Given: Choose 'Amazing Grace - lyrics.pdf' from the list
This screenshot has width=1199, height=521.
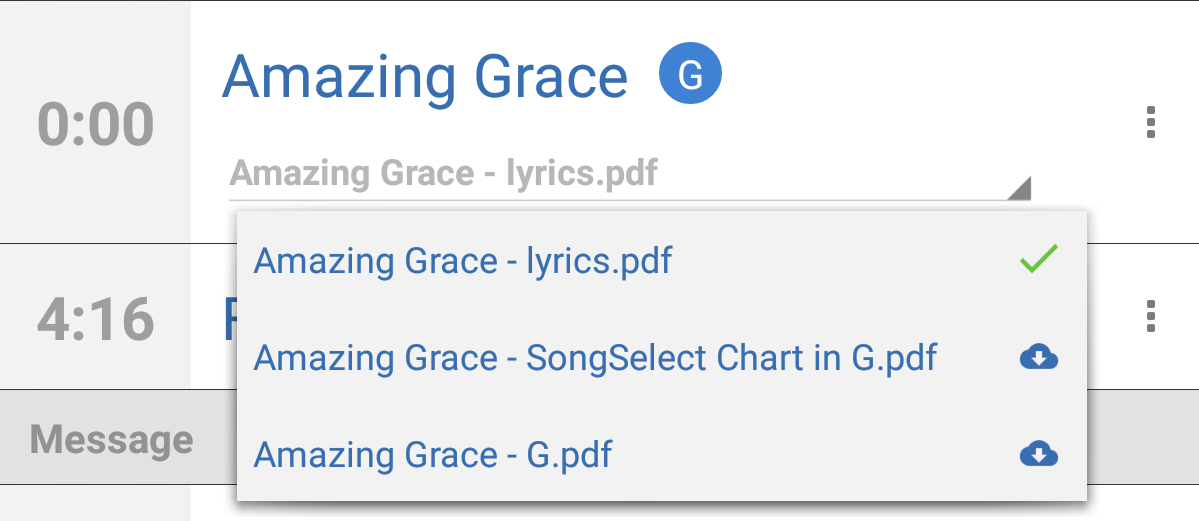Looking at the screenshot, I should [x=463, y=261].
